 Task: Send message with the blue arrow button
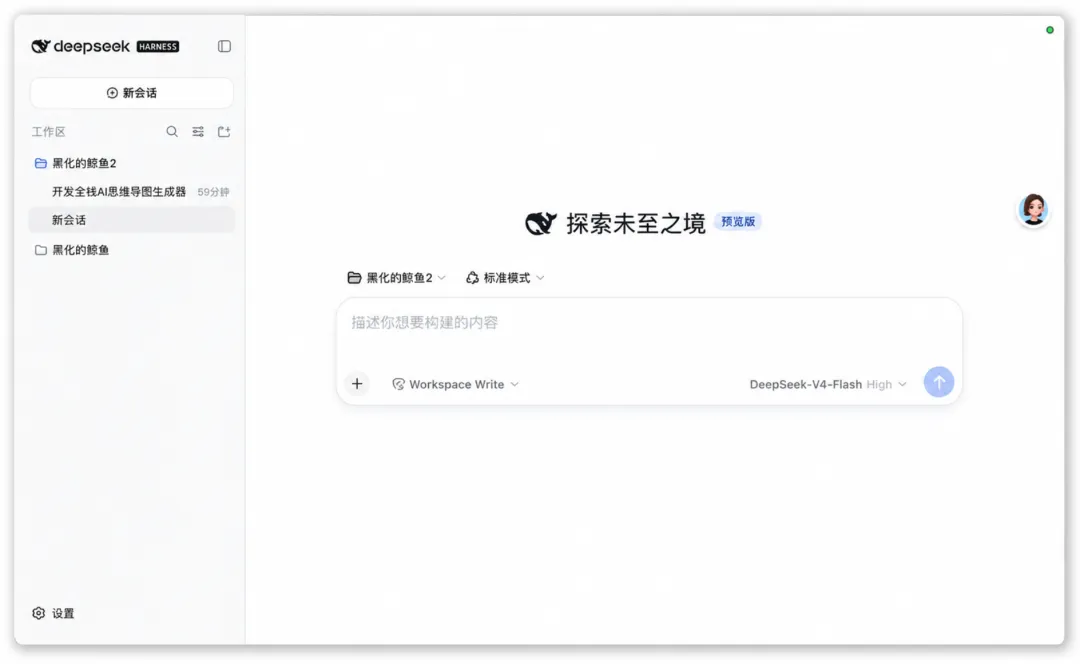pos(939,382)
